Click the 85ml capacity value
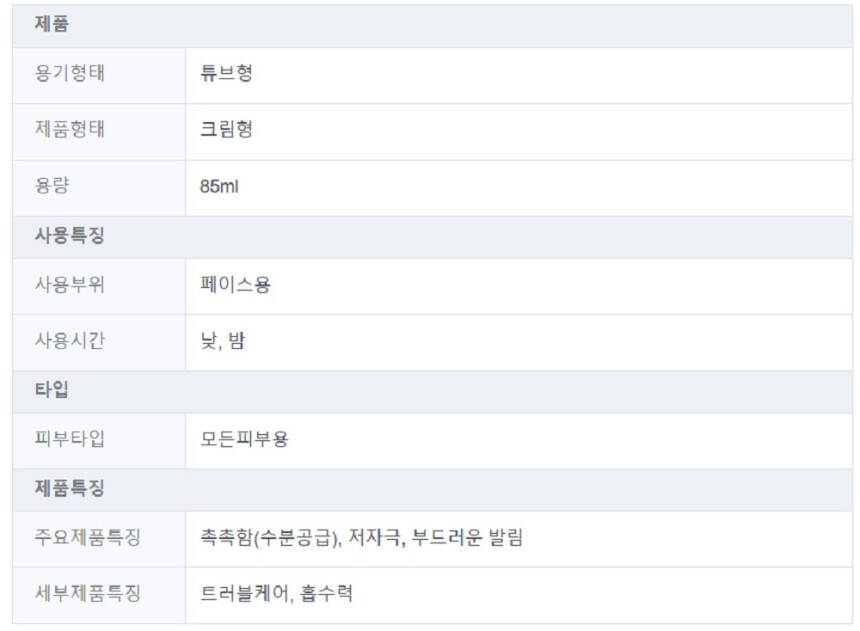 click(x=219, y=187)
